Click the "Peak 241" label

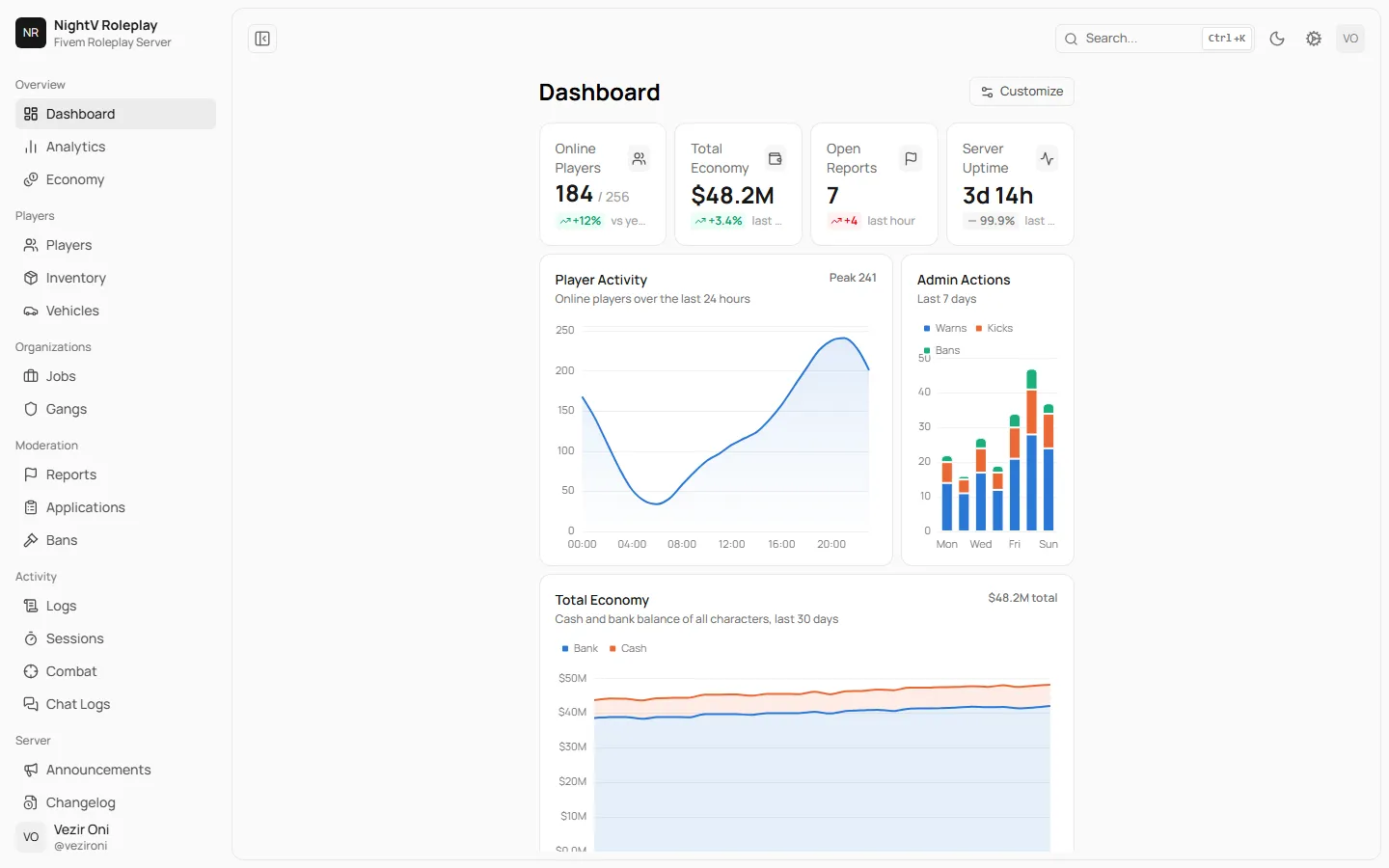pyautogui.click(x=853, y=278)
